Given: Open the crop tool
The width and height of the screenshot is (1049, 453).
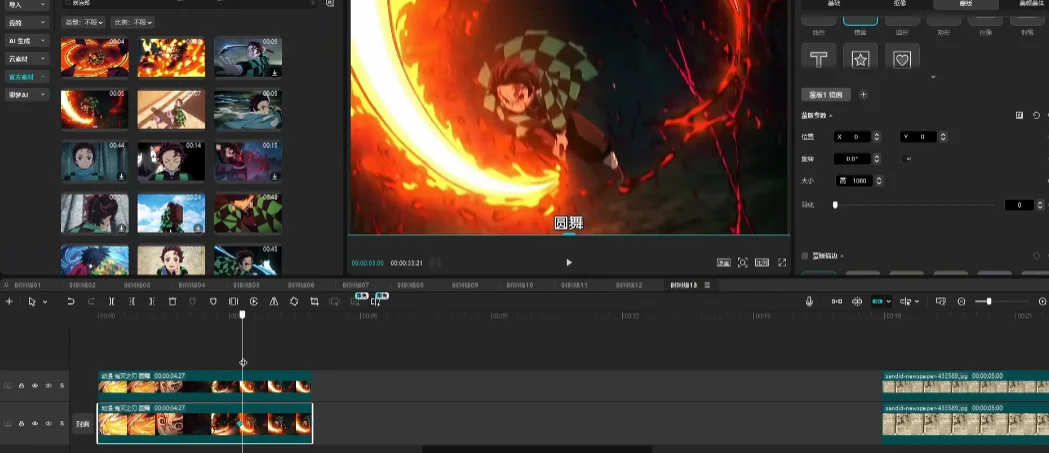Looking at the screenshot, I should pyautogui.click(x=314, y=302).
